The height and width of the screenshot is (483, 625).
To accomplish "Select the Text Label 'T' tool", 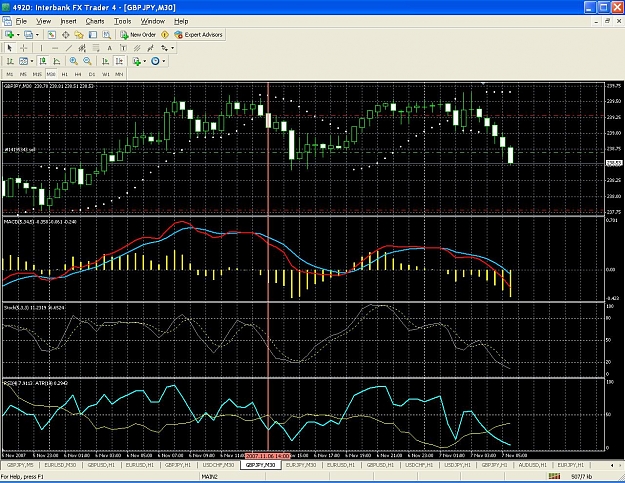I will coord(123,48).
